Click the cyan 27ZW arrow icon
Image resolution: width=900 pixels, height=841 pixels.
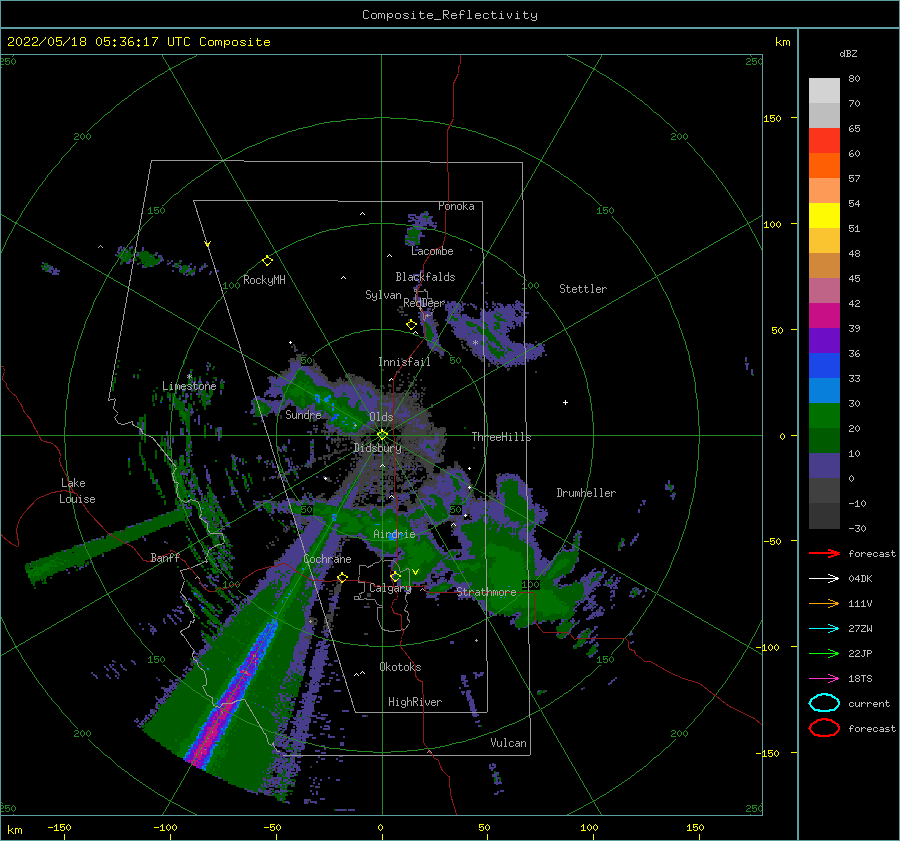pos(824,629)
